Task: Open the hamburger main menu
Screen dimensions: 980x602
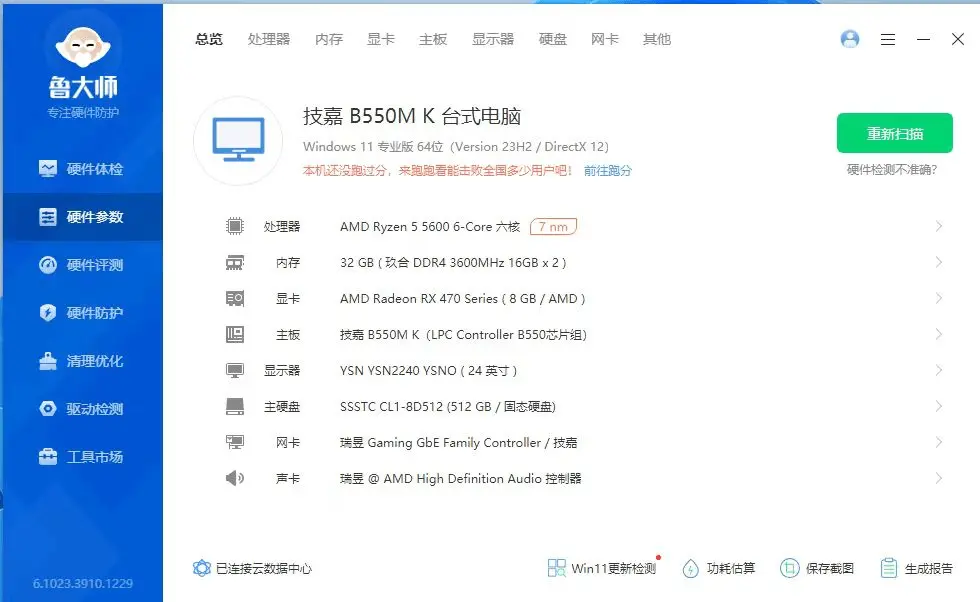Action: 888,39
